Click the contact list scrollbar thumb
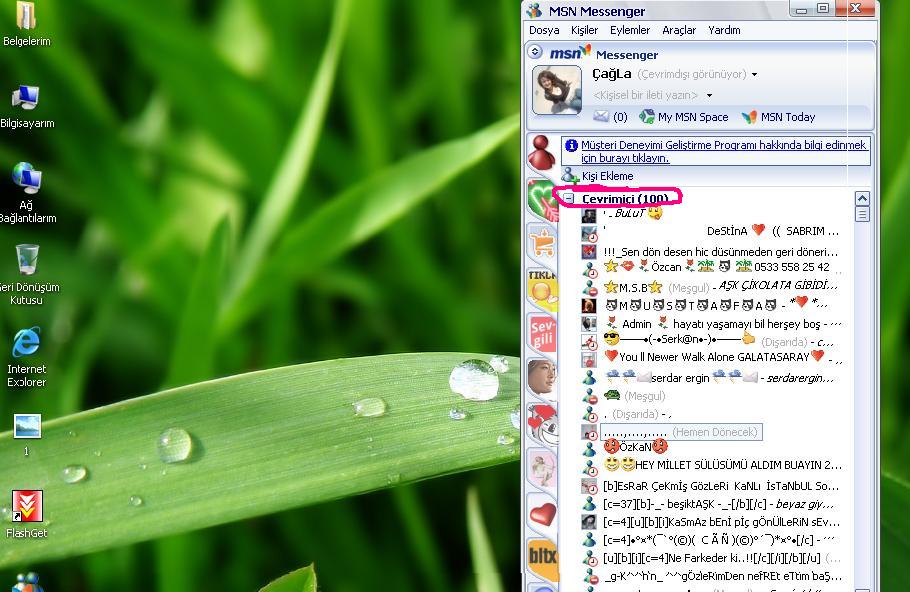 pyautogui.click(x=862, y=215)
